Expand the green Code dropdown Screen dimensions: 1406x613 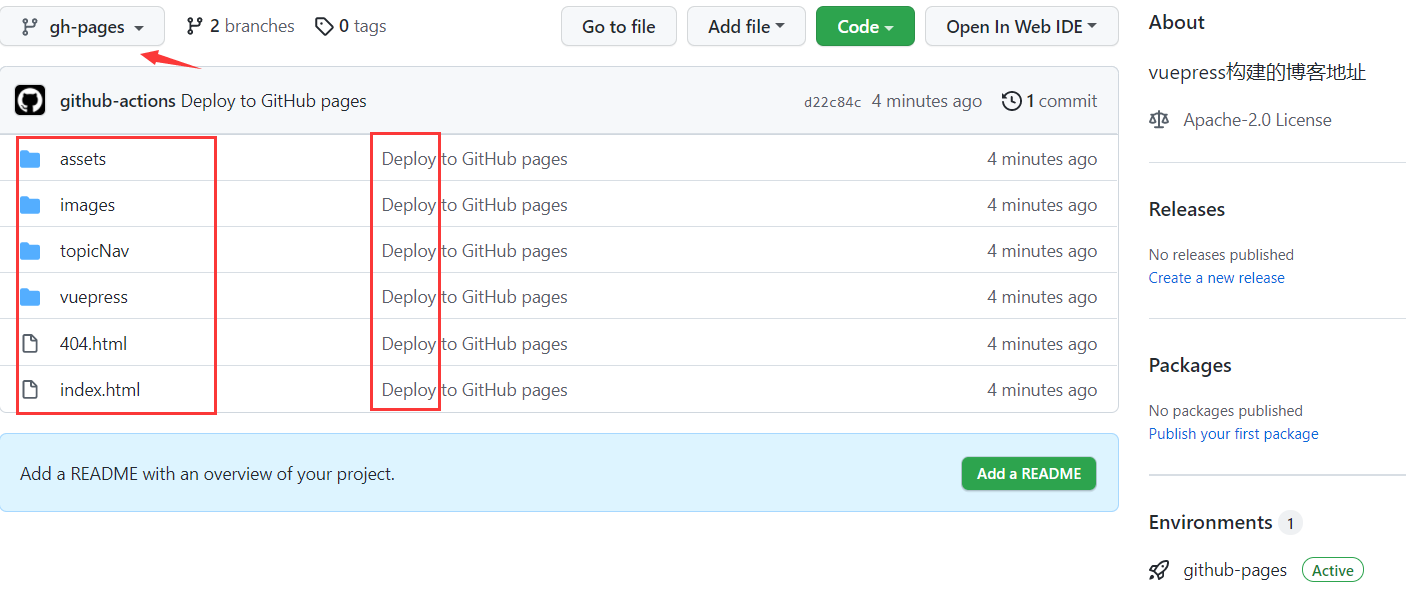pyautogui.click(x=864, y=27)
